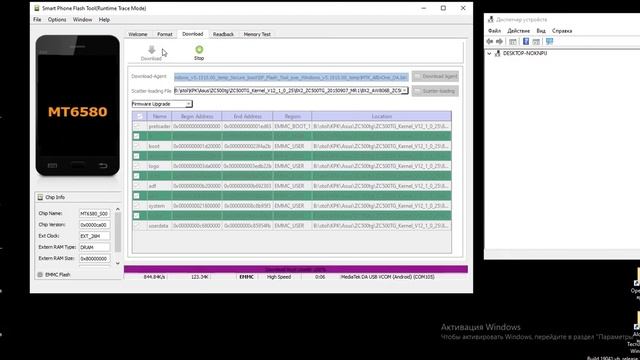Click the Chip Info panel icon
The height and width of the screenshot is (360, 640).
(x=40, y=197)
